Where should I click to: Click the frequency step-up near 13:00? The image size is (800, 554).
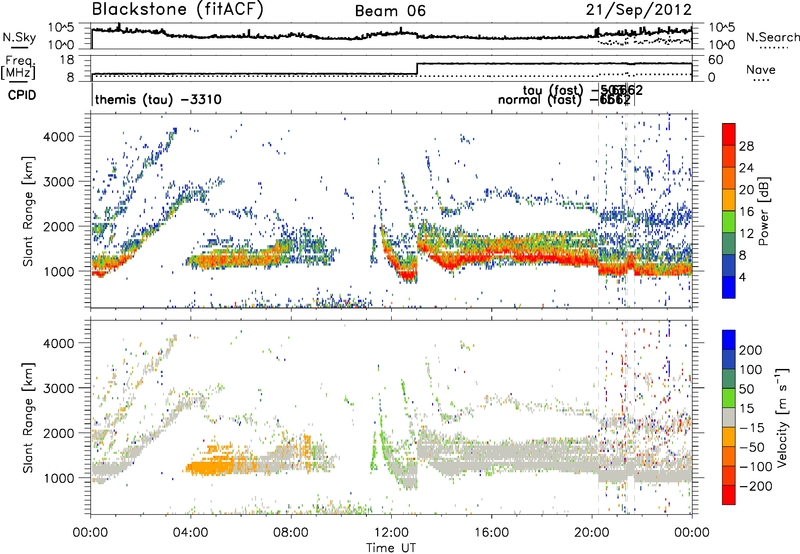(417, 68)
